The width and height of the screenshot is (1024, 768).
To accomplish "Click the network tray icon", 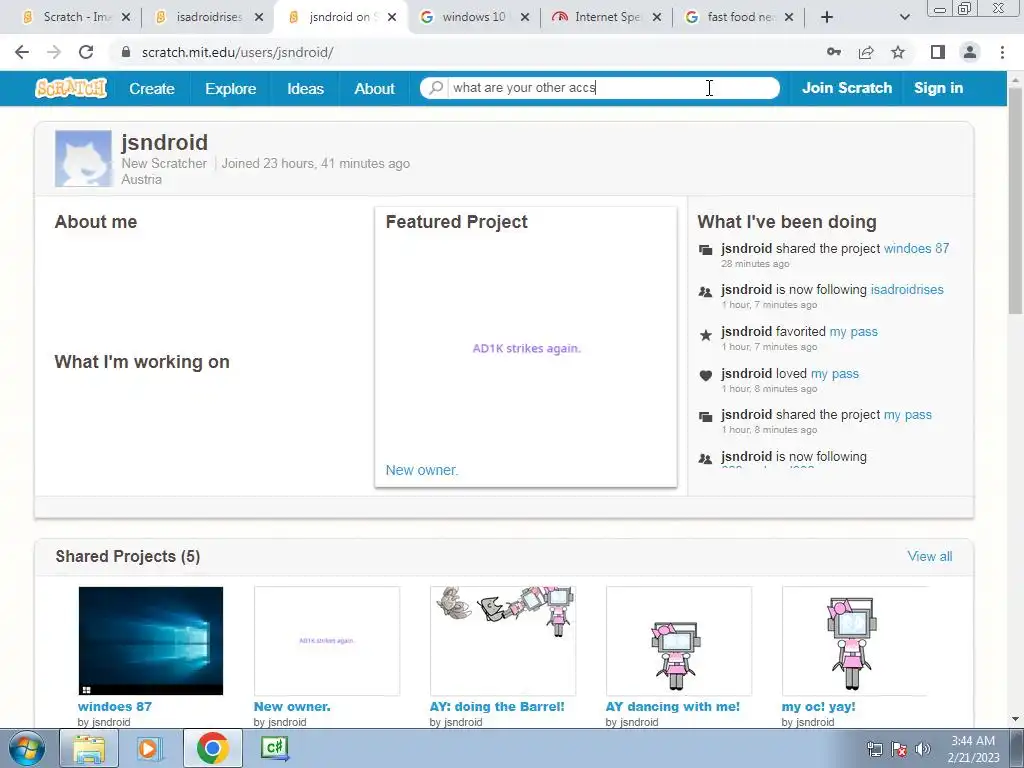I will click(874, 749).
